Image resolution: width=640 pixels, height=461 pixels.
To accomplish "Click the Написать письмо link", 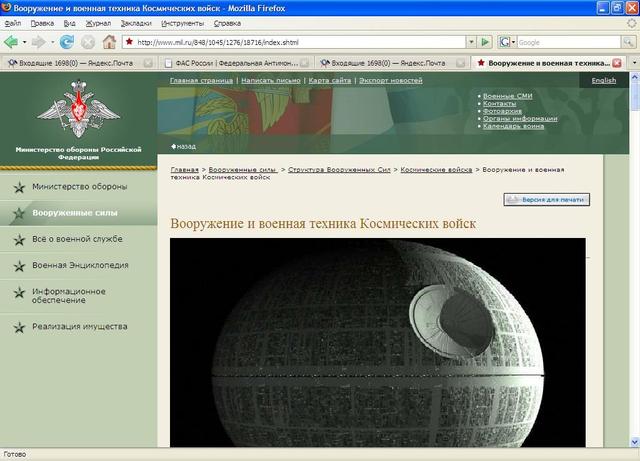I will pos(271,80).
